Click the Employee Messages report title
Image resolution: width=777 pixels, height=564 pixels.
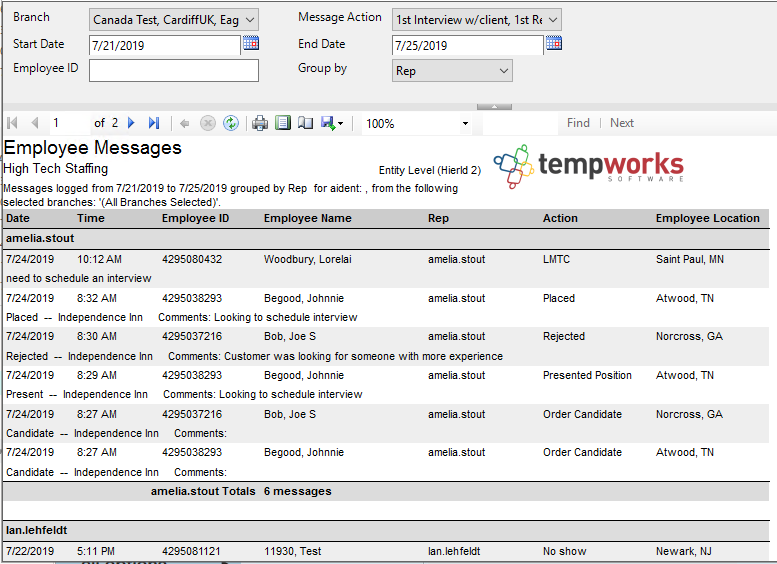(93, 148)
